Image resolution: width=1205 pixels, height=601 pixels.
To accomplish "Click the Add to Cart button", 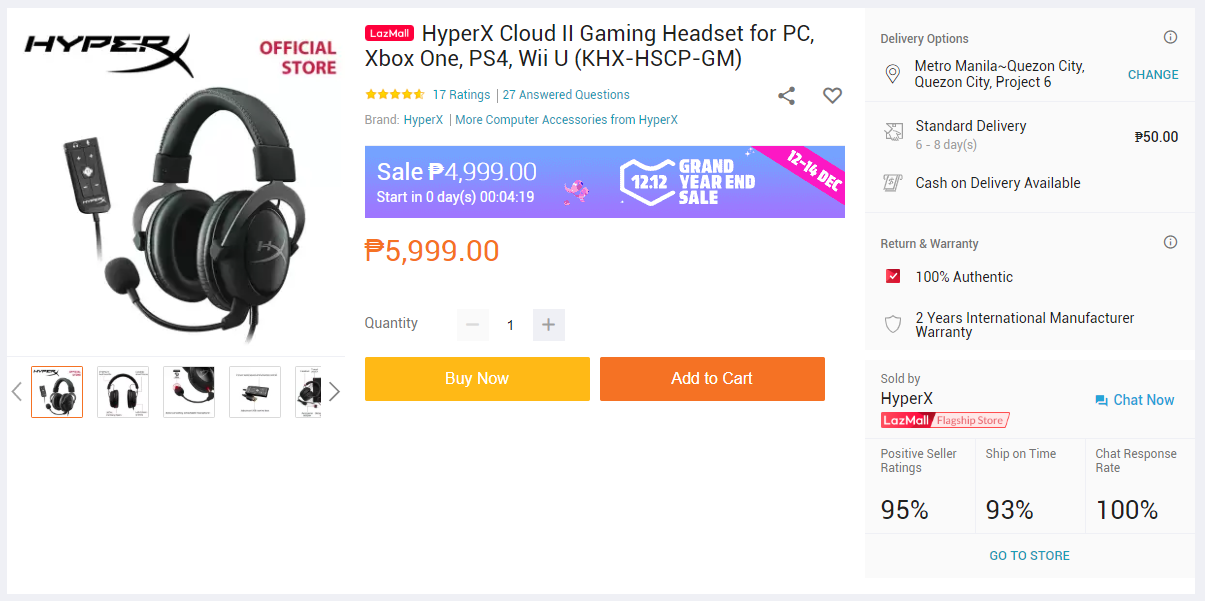I will point(712,379).
